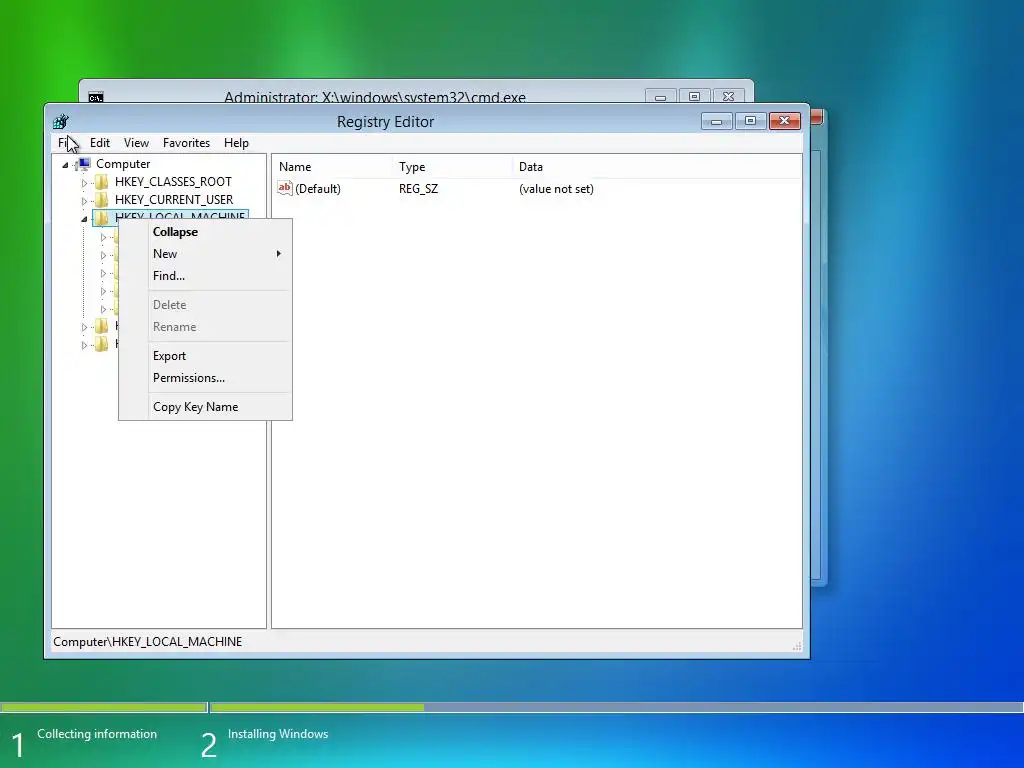Click the (value not set) data cell
The width and height of the screenshot is (1024, 768).
[x=556, y=189]
